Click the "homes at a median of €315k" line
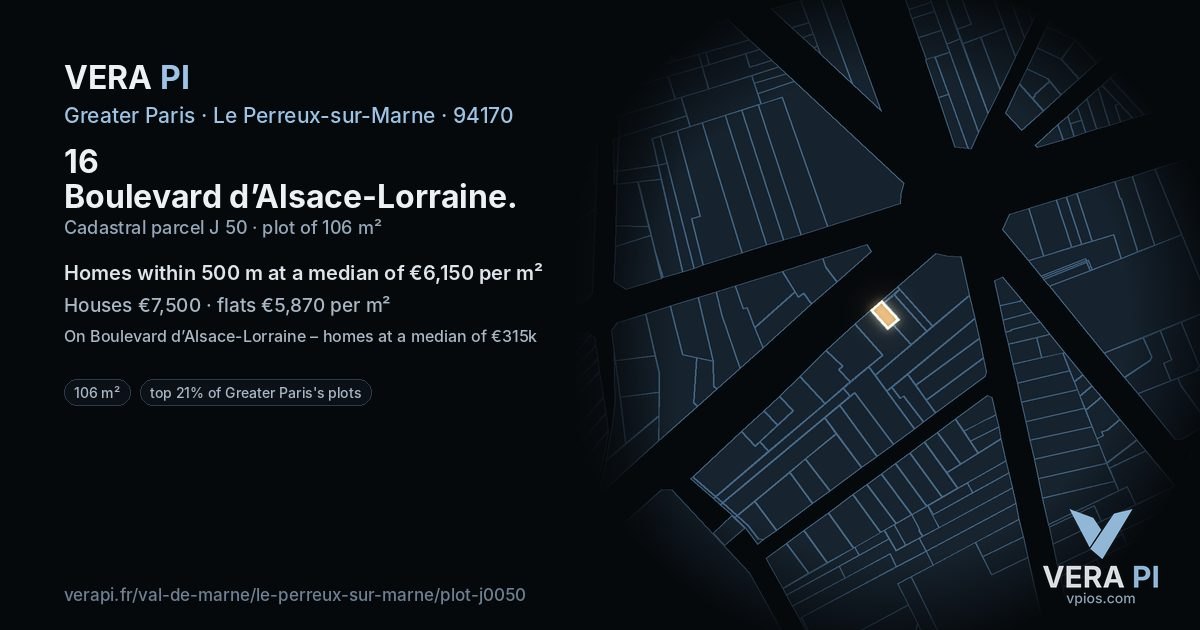Image resolution: width=1200 pixels, height=630 pixels. [300, 336]
